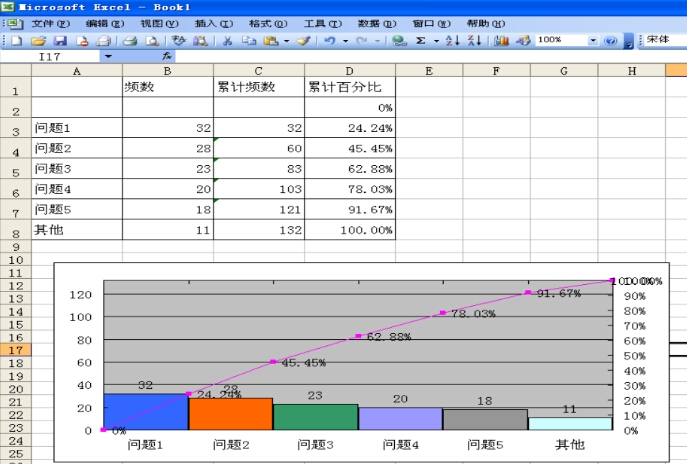Select the blue 问题1 bar in chart

coord(145,411)
